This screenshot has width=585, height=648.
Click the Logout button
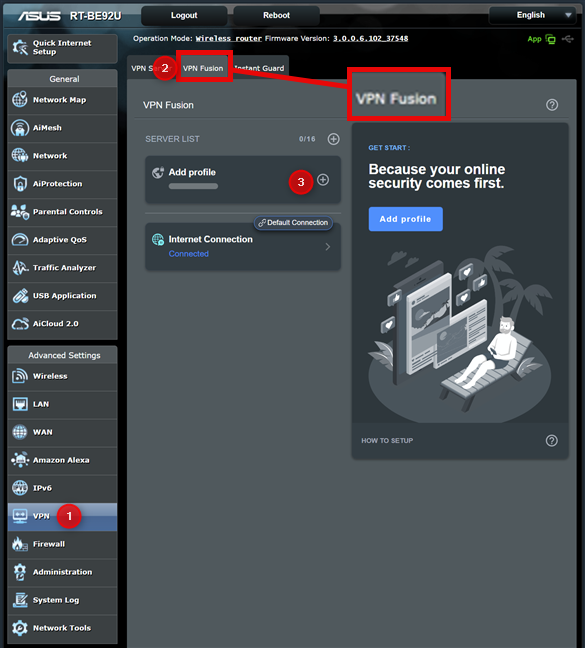point(184,15)
